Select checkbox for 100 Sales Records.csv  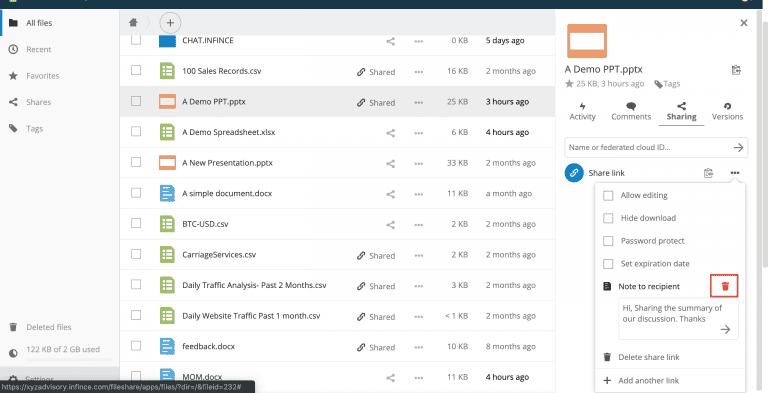pyautogui.click(x=136, y=71)
